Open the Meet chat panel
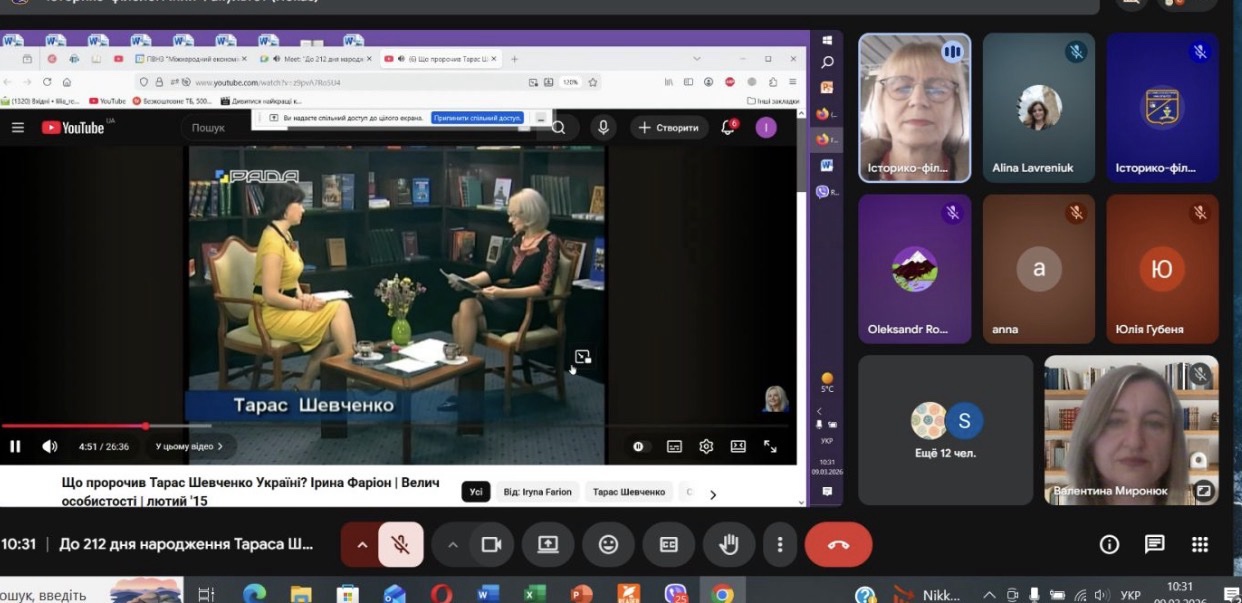The height and width of the screenshot is (603, 1242). pos(1154,545)
